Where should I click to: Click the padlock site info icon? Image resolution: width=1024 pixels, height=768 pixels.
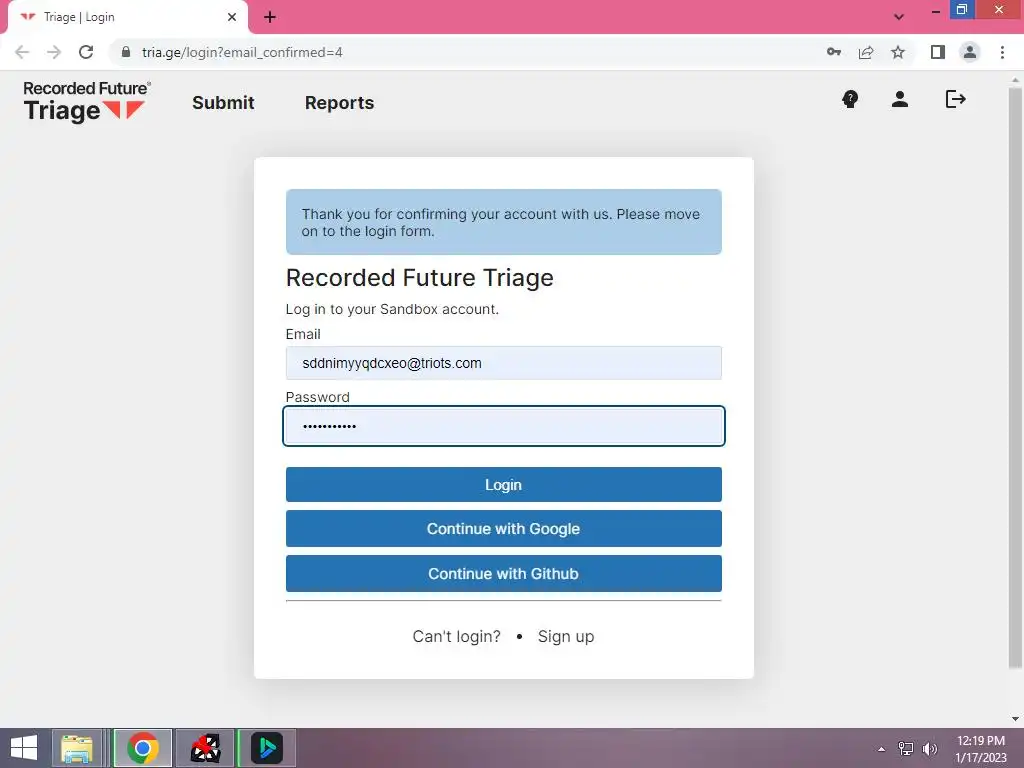[126, 52]
